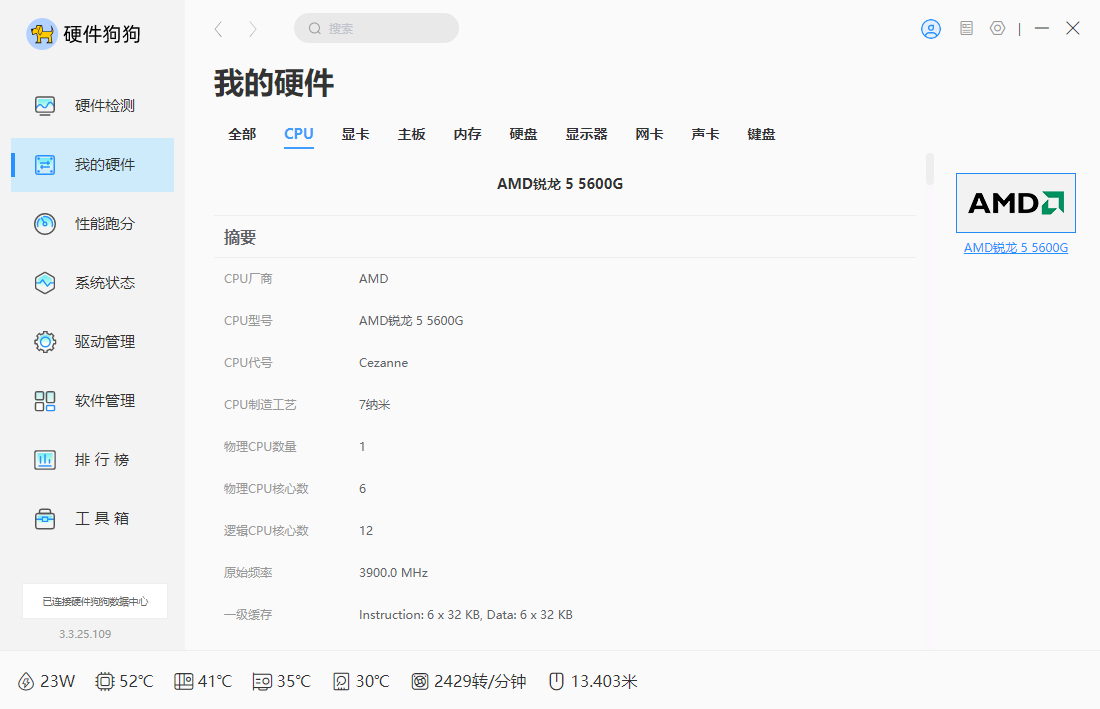Go to 系统状态 in sidebar

point(93,283)
